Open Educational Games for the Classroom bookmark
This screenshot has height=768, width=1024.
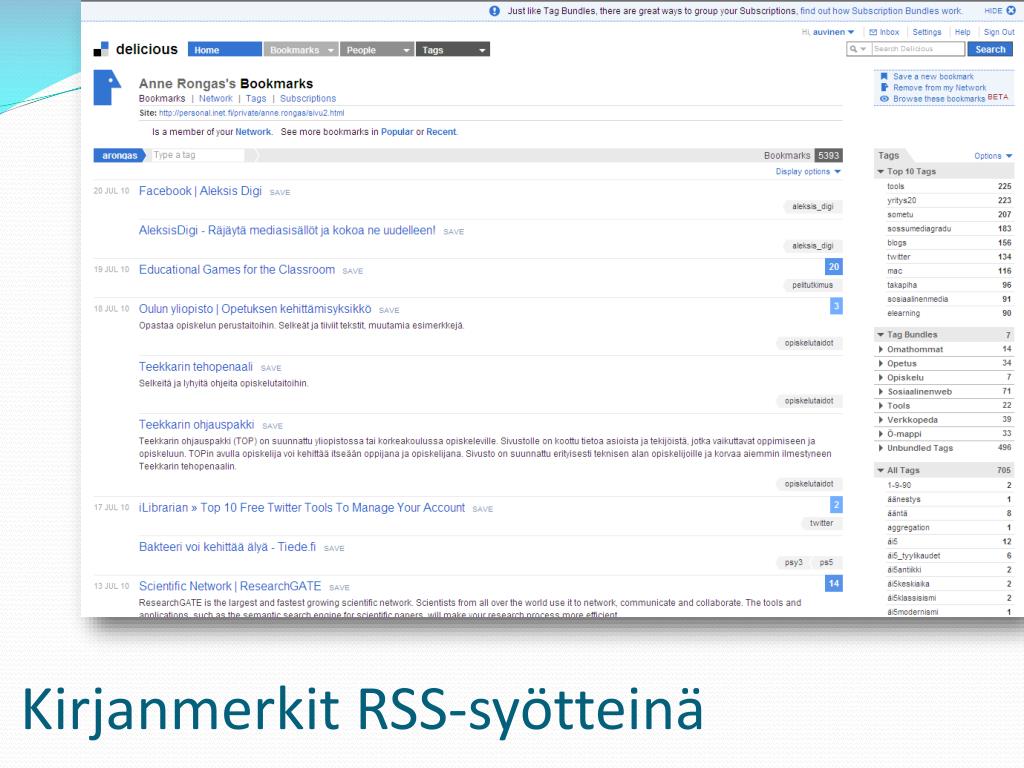[237, 270]
